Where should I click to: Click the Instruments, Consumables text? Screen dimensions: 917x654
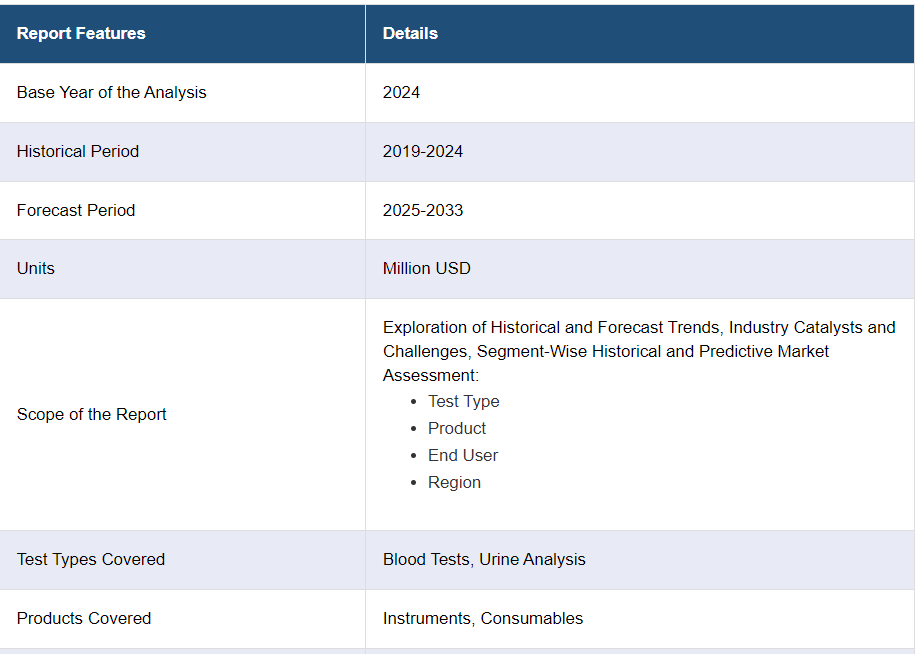coord(483,618)
